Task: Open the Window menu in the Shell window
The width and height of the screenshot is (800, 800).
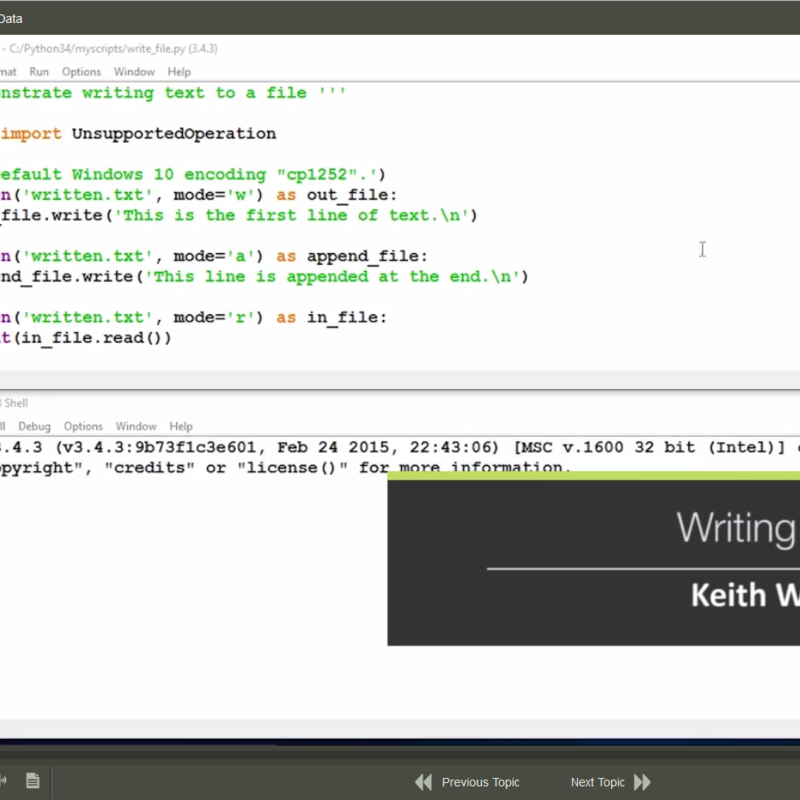Action: tap(136, 427)
